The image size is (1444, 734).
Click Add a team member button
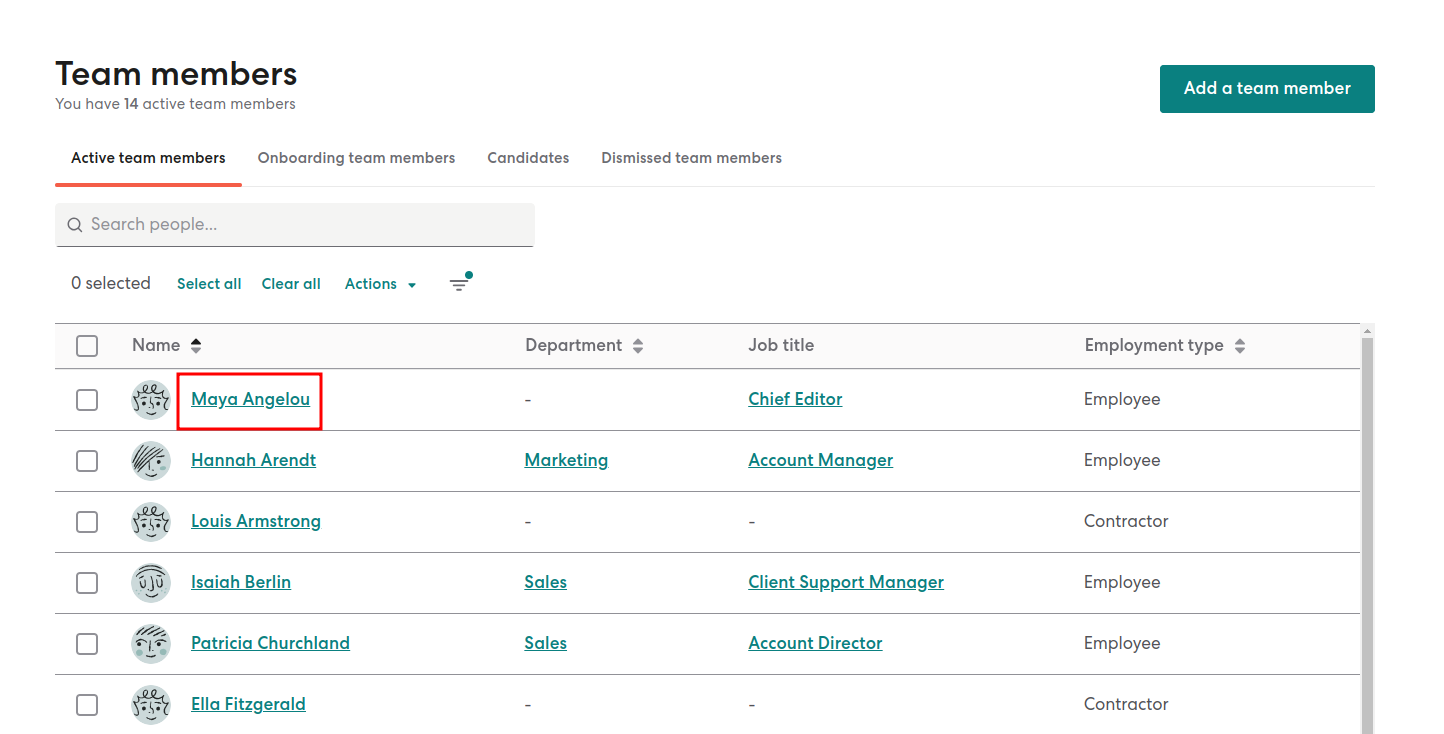1267,89
